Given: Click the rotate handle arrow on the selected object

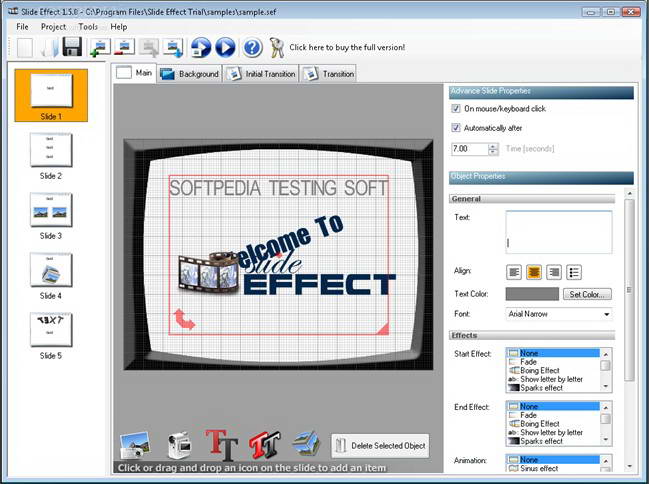Looking at the screenshot, I should tap(183, 319).
